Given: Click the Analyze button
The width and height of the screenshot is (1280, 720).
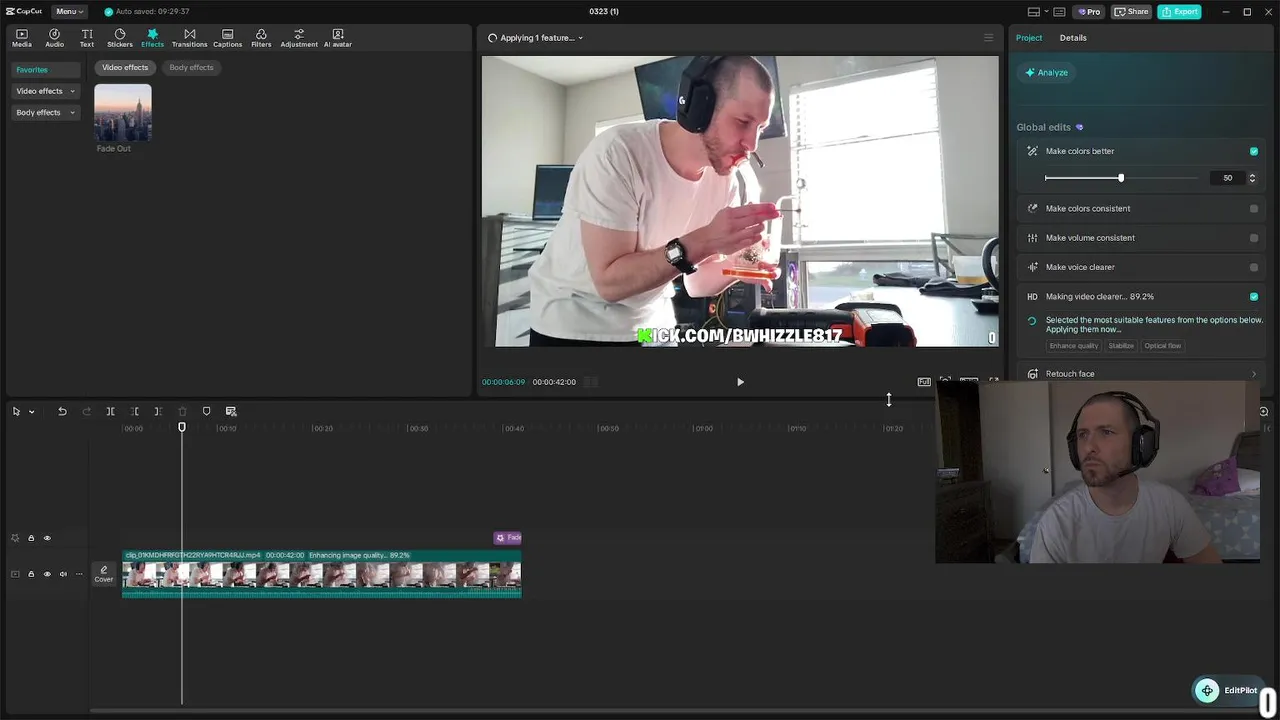Looking at the screenshot, I should click(x=1046, y=73).
